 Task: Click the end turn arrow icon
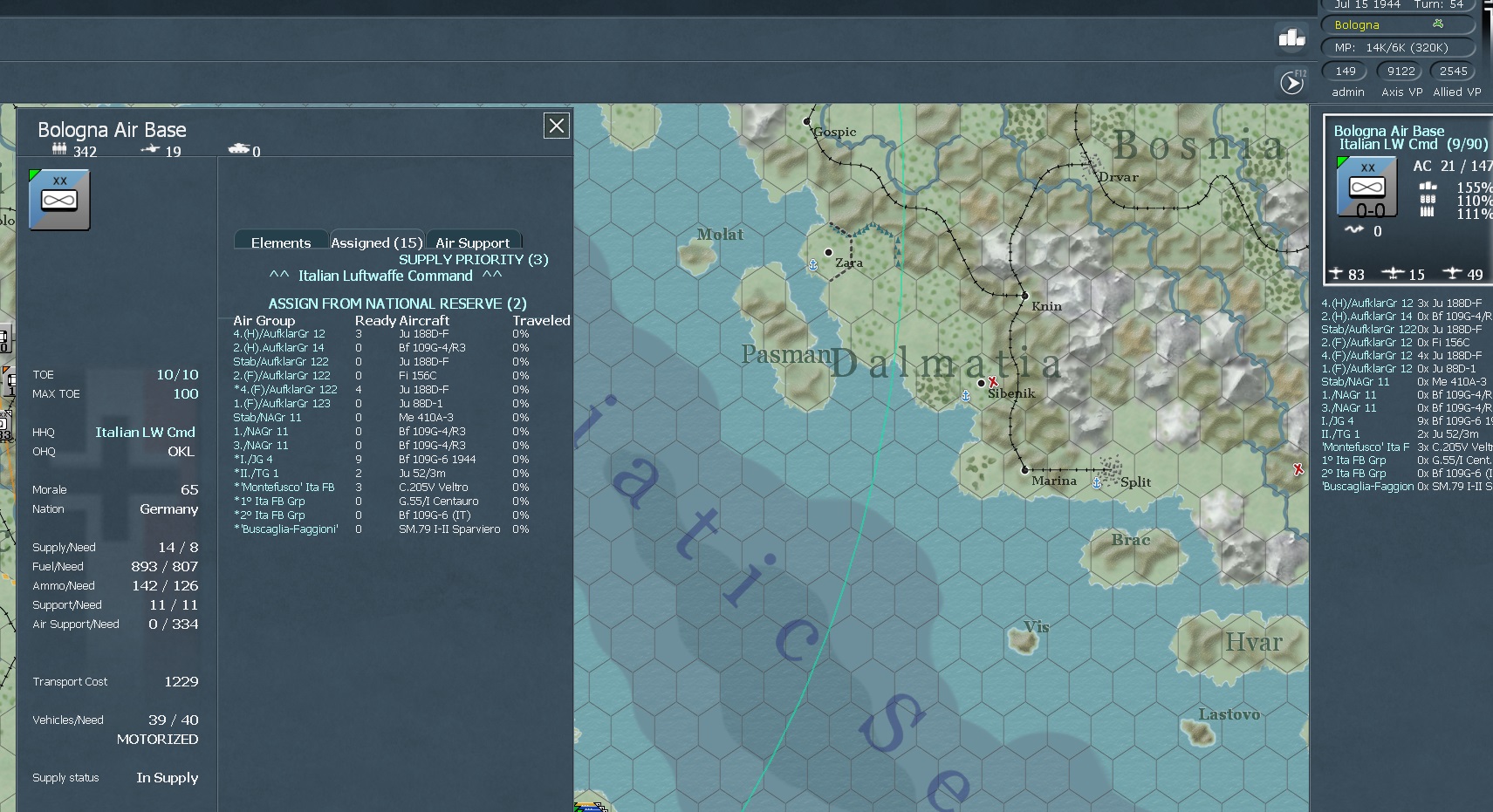pos(1291,83)
